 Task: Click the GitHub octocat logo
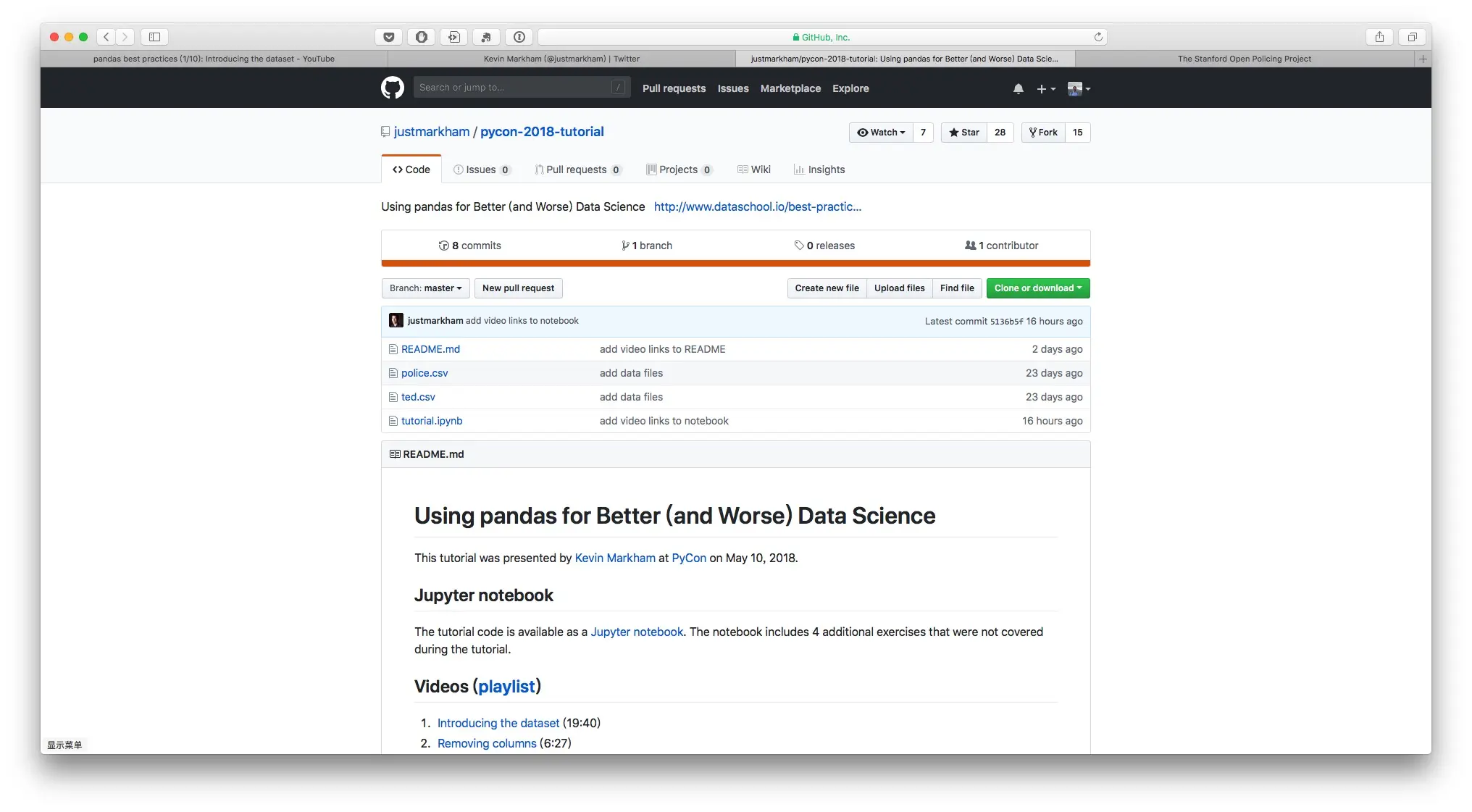tap(393, 88)
